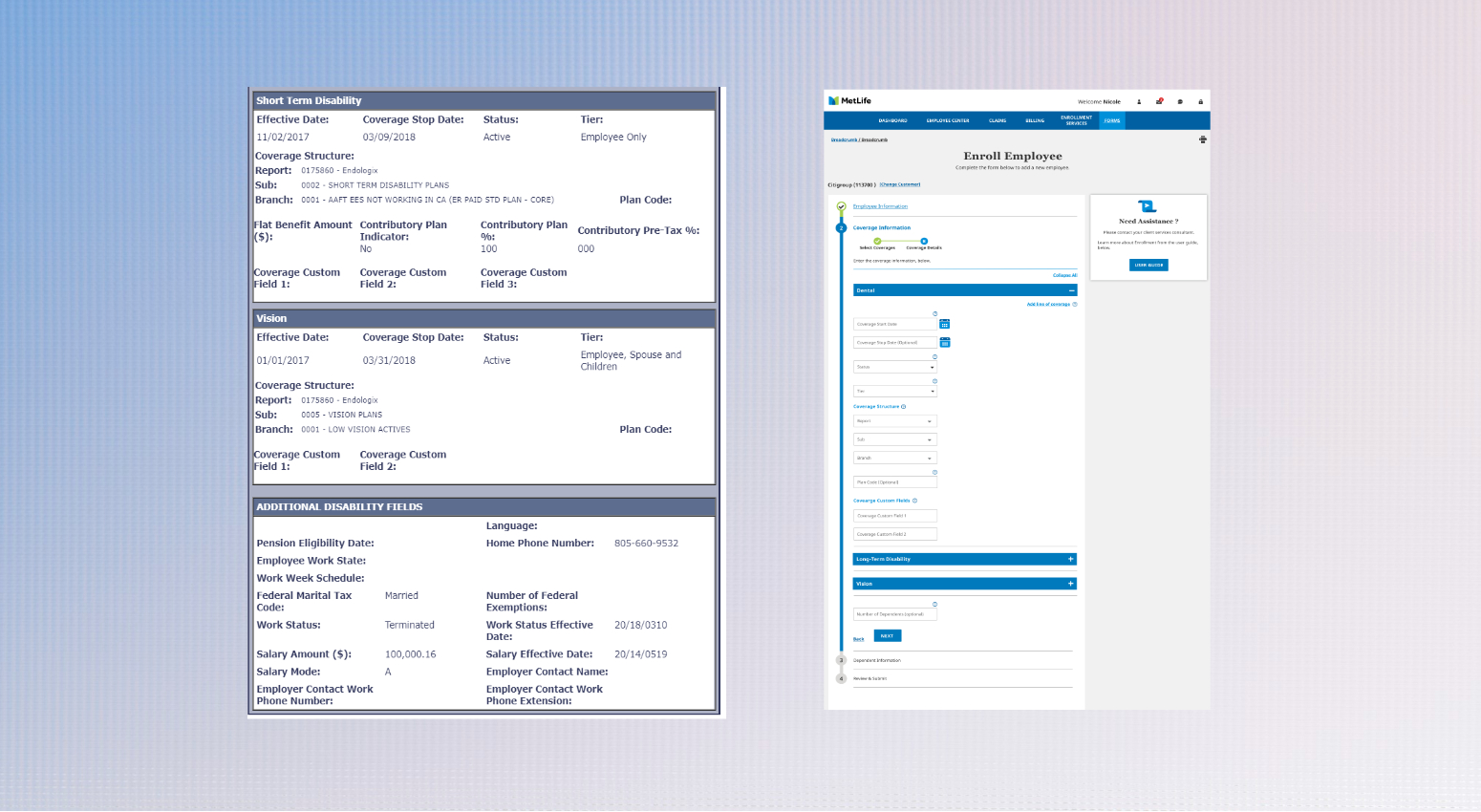The height and width of the screenshot is (812, 1481).
Task: Open calendar for Coverage Start Date
Action: tap(944, 324)
